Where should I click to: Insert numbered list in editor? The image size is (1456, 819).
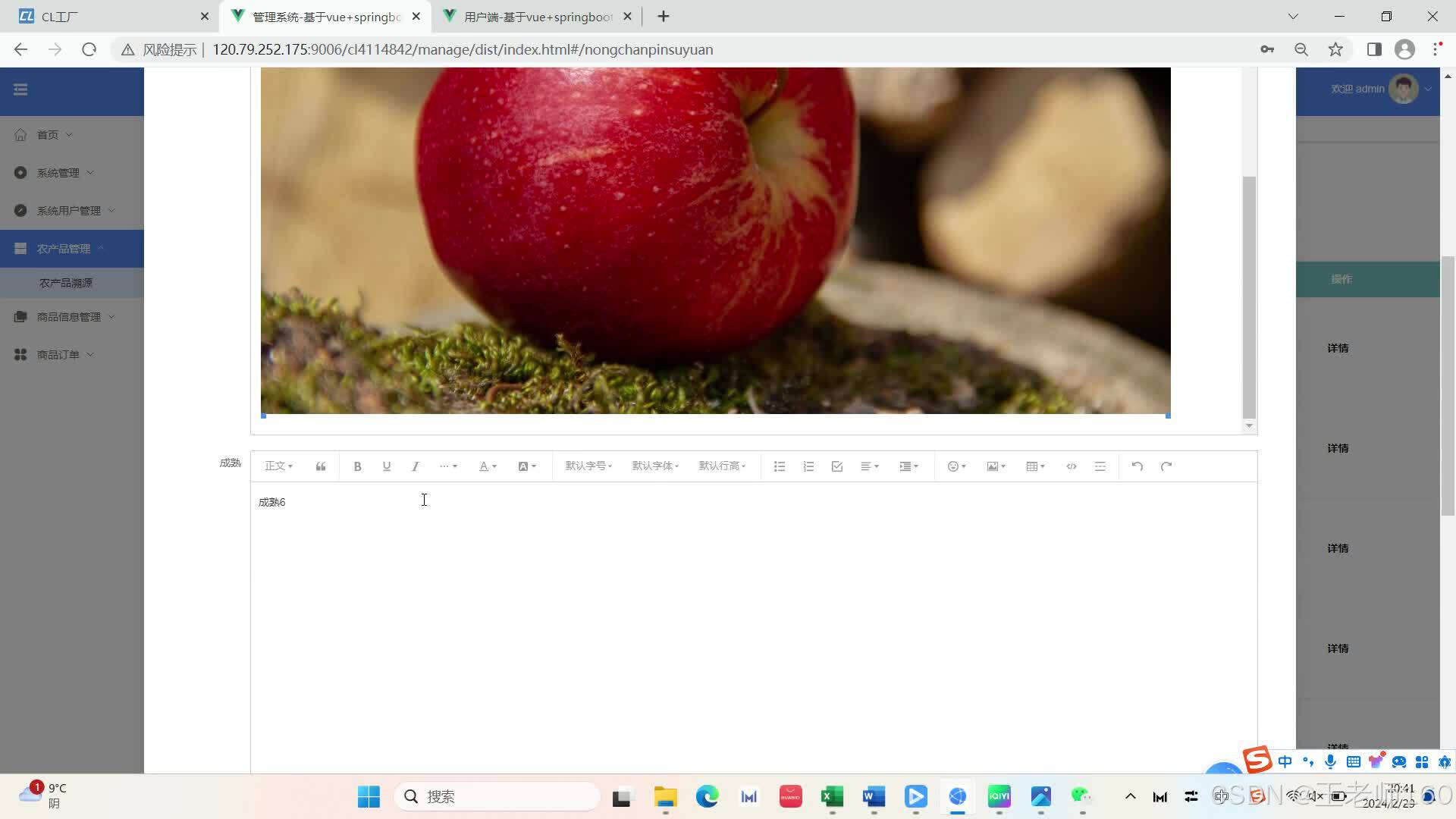pyautogui.click(x=808, y=466)
